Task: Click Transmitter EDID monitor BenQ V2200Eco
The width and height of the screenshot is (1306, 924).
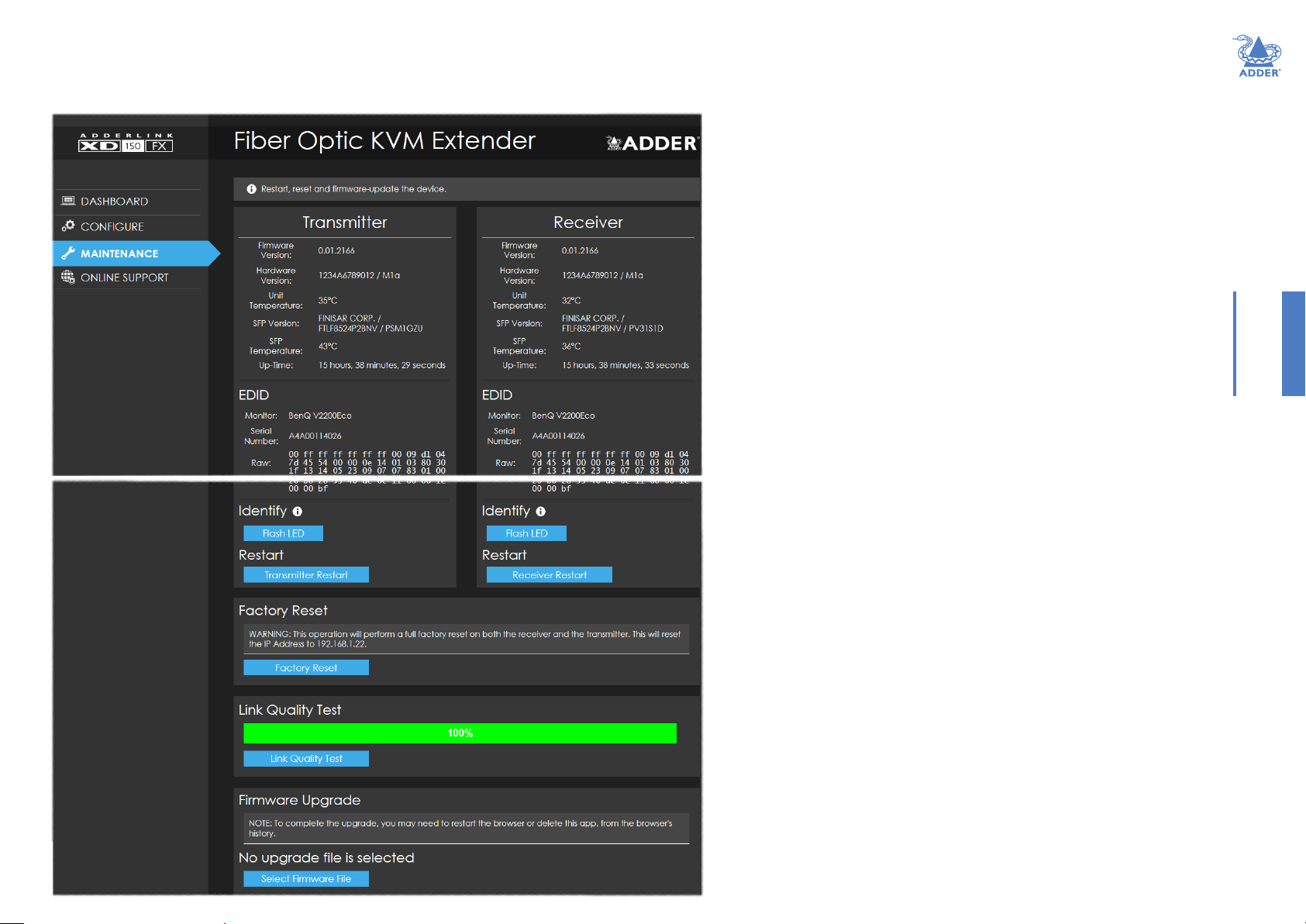Action: pyautogui.click(x=320, y=416)
